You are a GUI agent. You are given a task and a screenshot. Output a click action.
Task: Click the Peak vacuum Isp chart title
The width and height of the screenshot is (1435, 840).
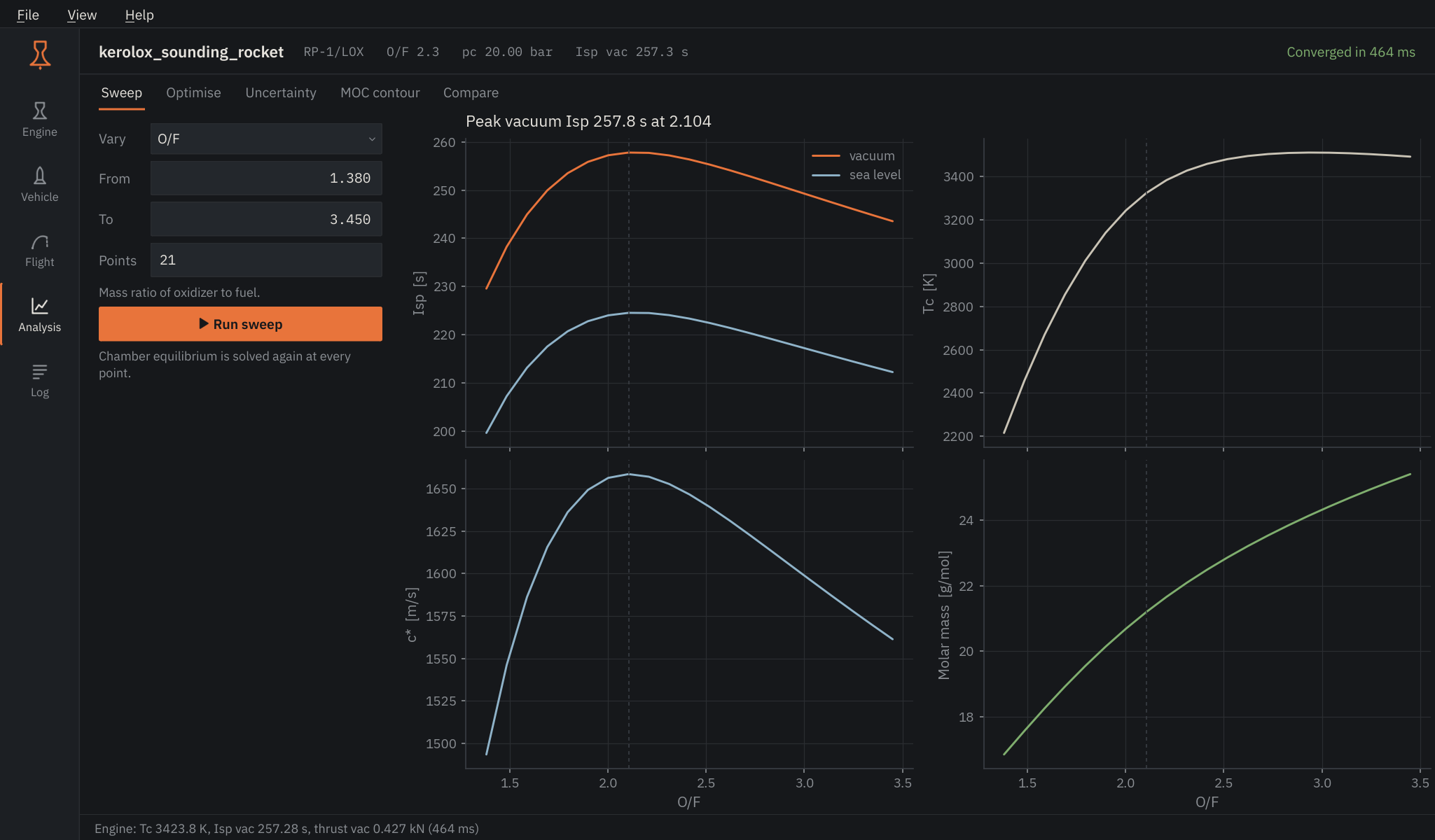tap(588, 121)
